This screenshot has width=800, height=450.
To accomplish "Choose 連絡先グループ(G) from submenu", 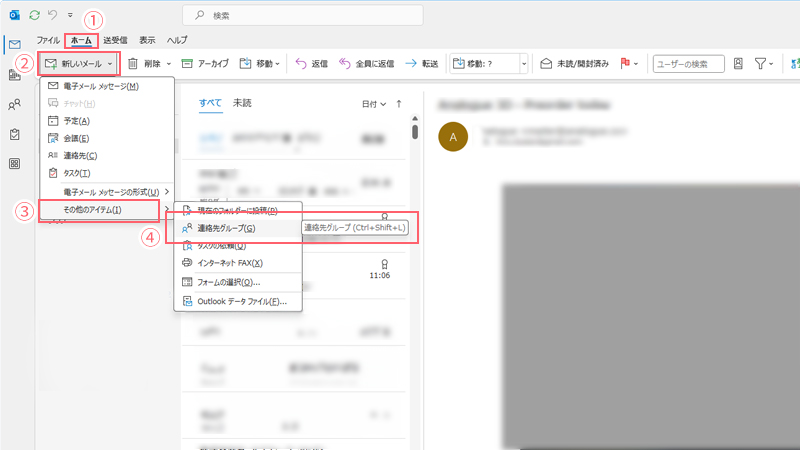I will [x=238, y=228].
